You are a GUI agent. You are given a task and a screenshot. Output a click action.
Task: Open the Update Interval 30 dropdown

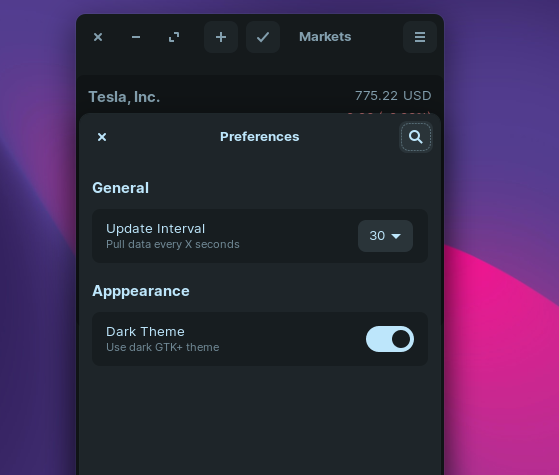(x=385, y=236)
